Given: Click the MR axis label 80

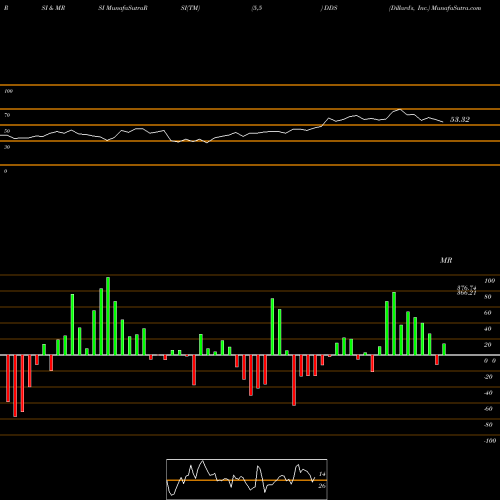Looking at the screenshot, I should 487,297.
